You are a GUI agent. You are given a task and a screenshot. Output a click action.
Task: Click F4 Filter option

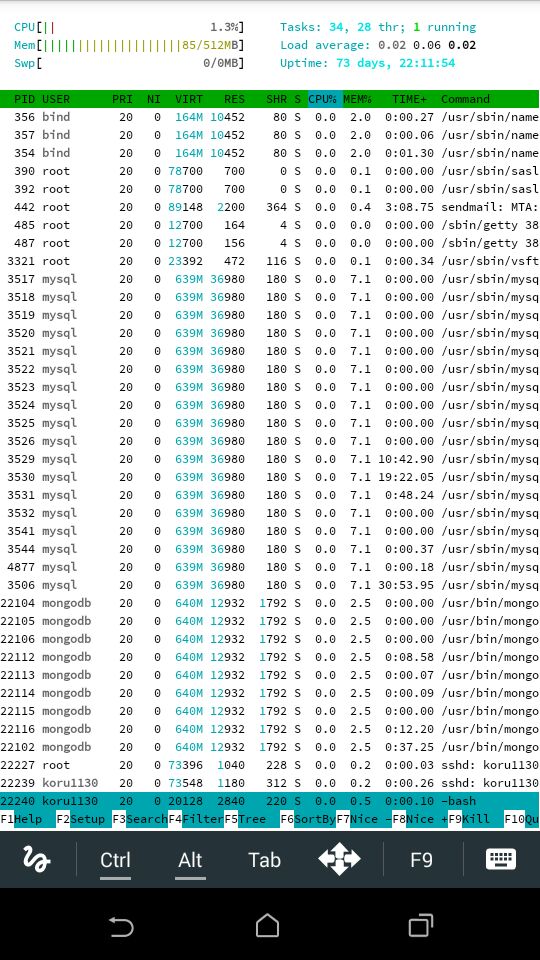tap(196, 819)
